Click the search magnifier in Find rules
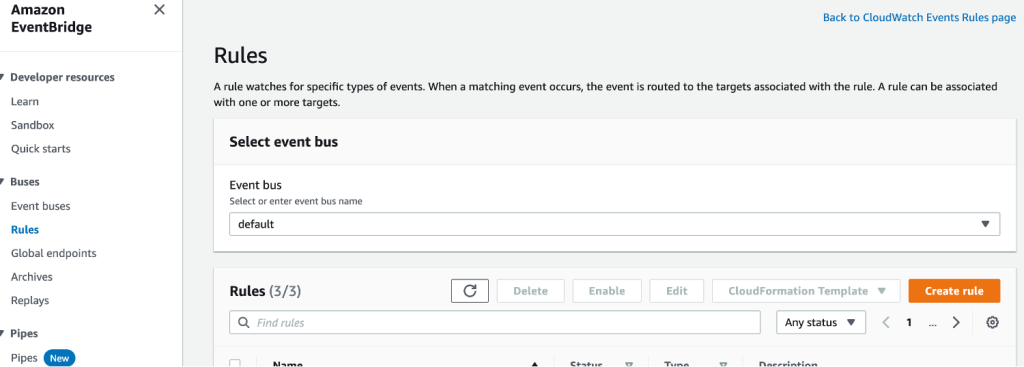This screenshot has width=1024, height=367. pyautogui.click(x=244, y=323)
